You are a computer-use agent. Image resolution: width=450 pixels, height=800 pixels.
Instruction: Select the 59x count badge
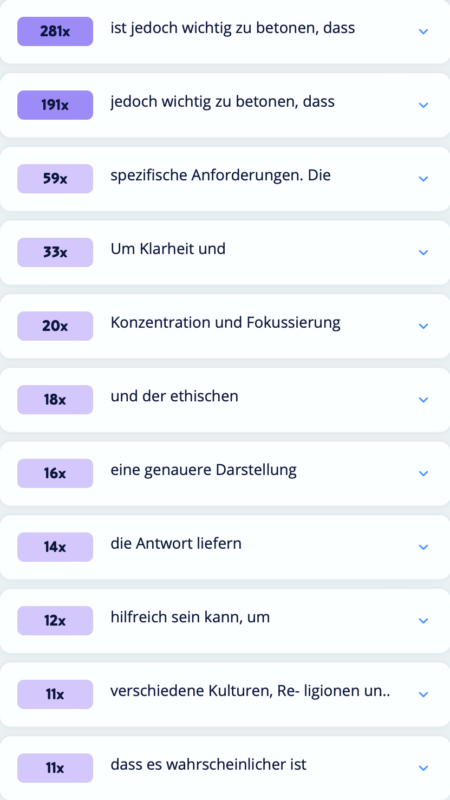[x=55, y=179]
